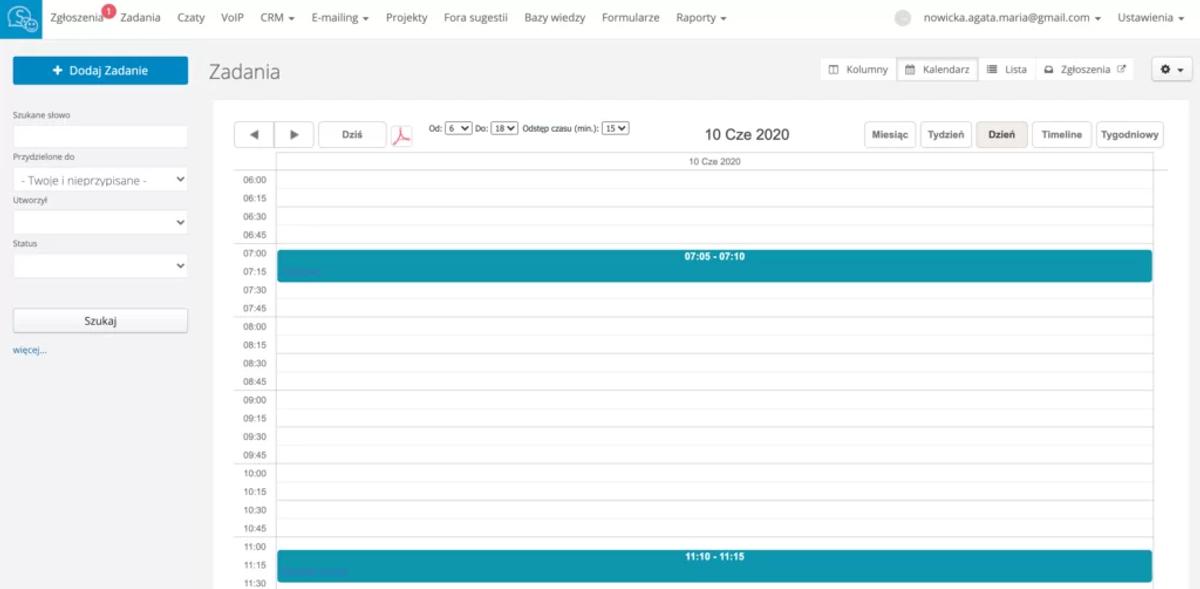Expand the Ustawienia dropdown
Image resolution: width=1200 pixels, height=589 pixels.
[1151, 18]
